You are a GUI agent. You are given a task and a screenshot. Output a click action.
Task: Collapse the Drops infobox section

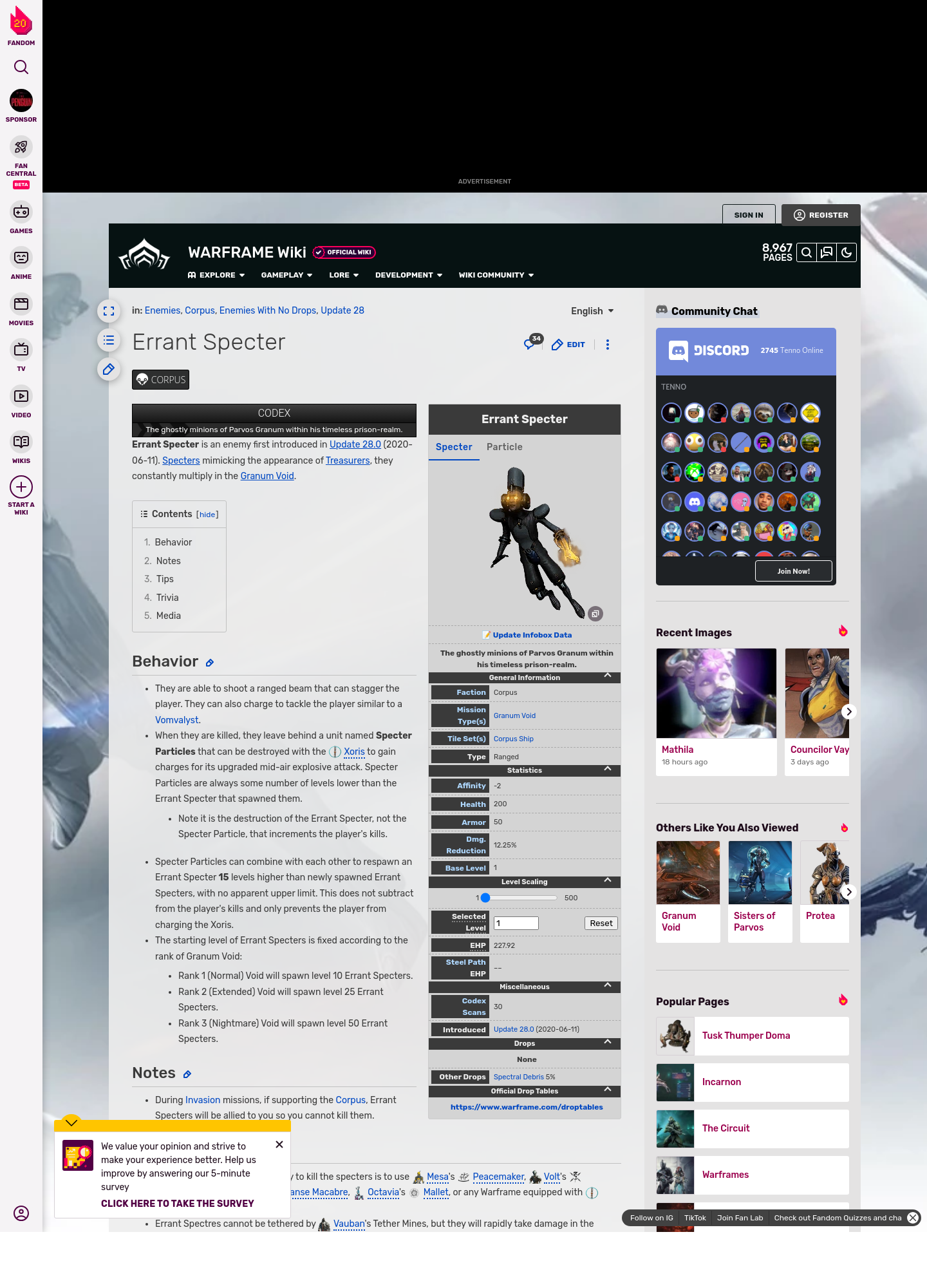pyautogui.click(x=608, y=1042)
